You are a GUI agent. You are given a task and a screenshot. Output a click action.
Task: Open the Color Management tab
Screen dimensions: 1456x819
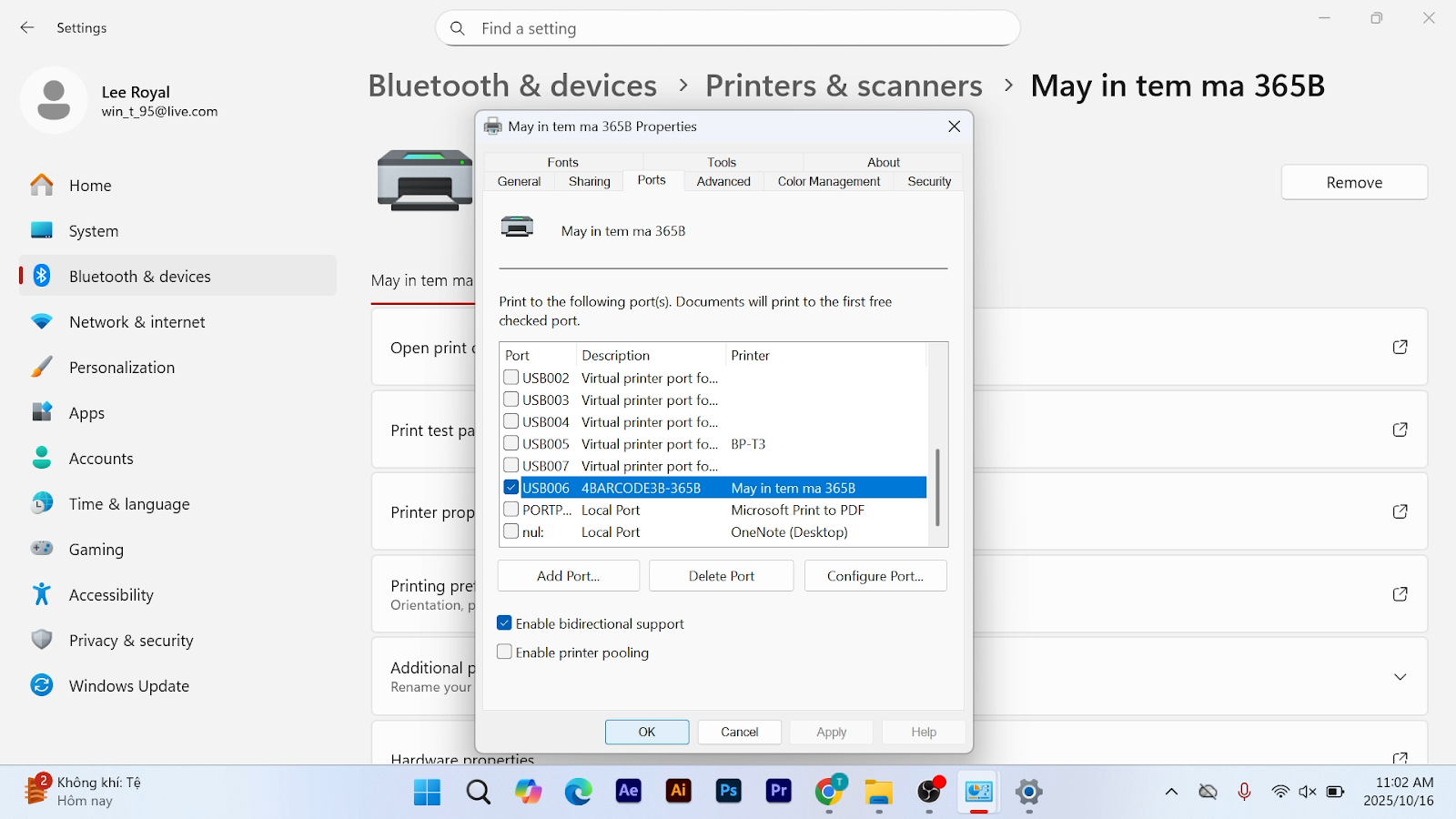tap(828, 182)
